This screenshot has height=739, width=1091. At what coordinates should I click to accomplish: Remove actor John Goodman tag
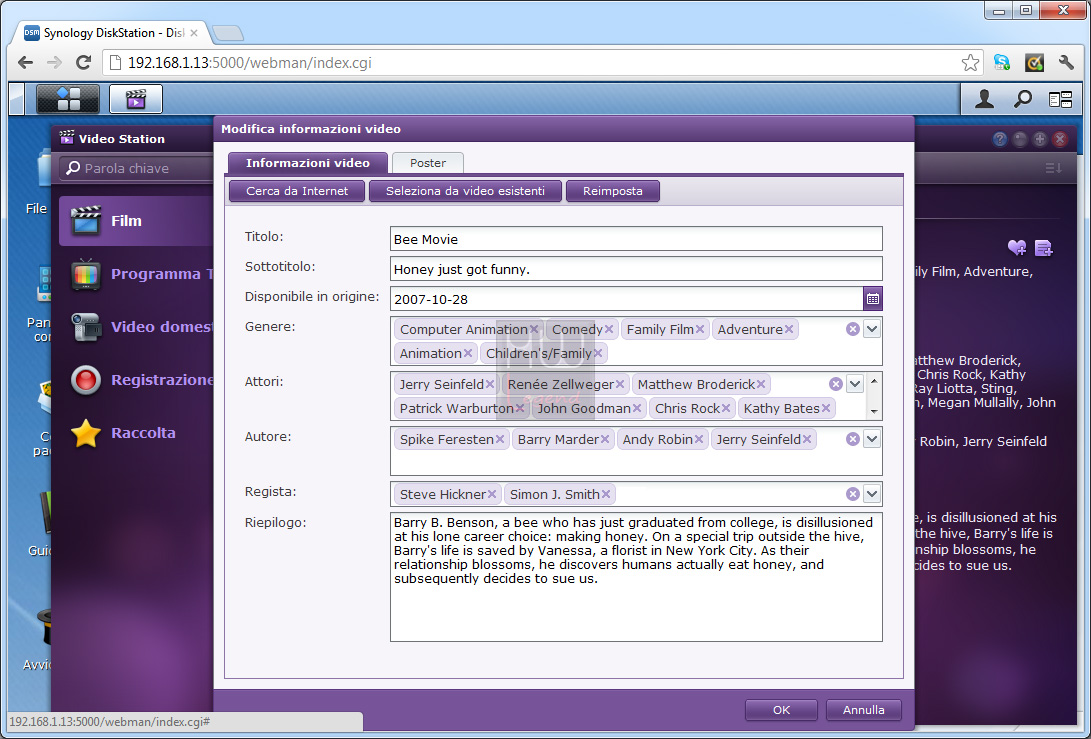[x=637, y=408]
